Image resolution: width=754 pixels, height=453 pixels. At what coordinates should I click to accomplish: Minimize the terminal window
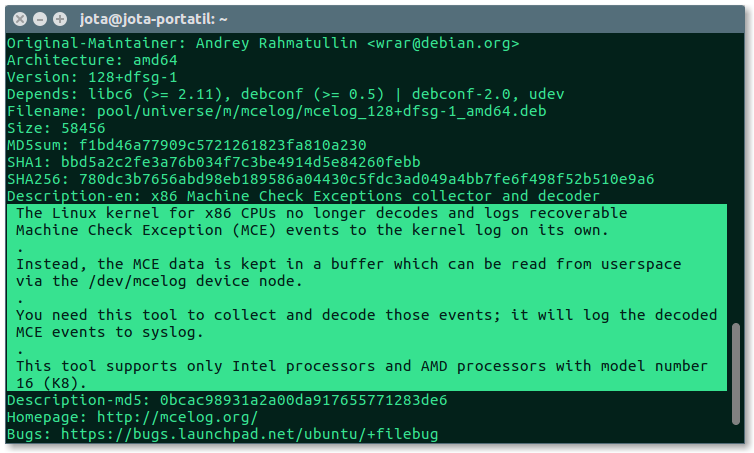pyautogui.click(x=40, y=19)
